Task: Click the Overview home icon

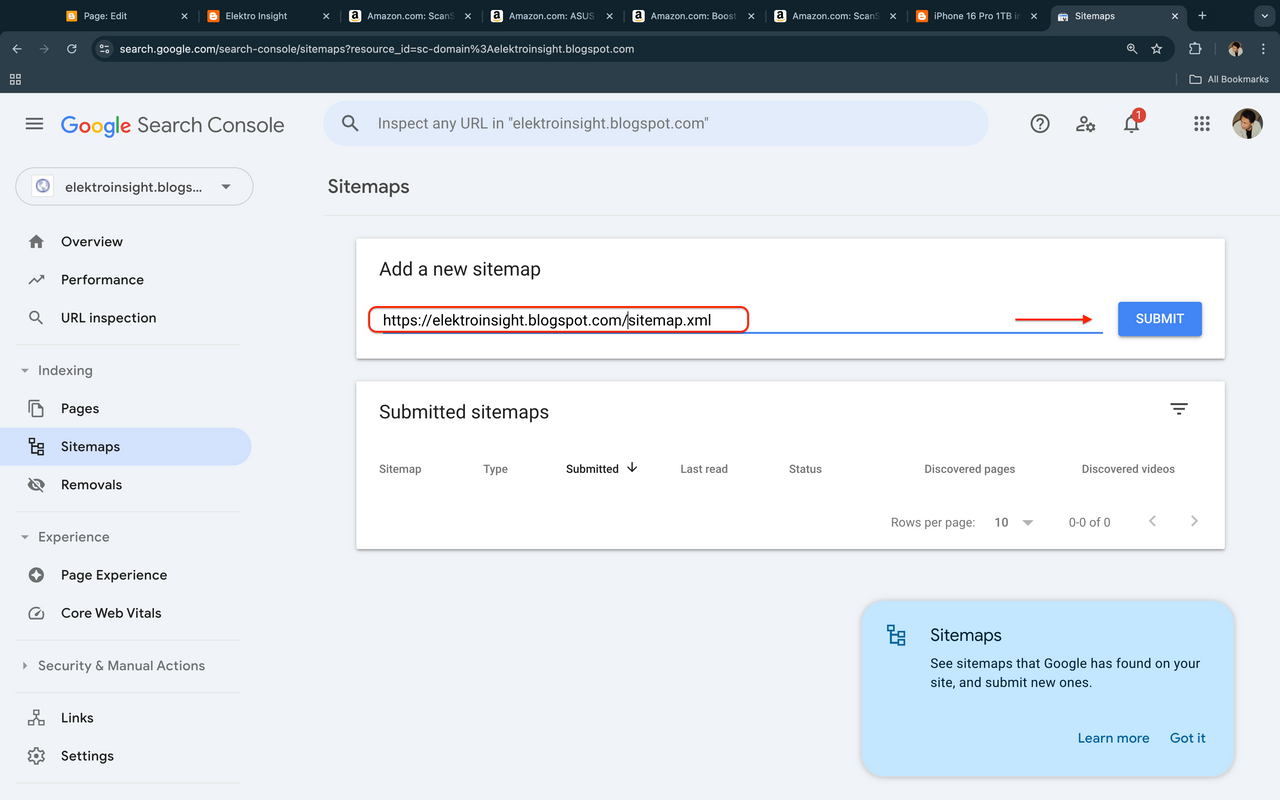Action: pos(37,242)
